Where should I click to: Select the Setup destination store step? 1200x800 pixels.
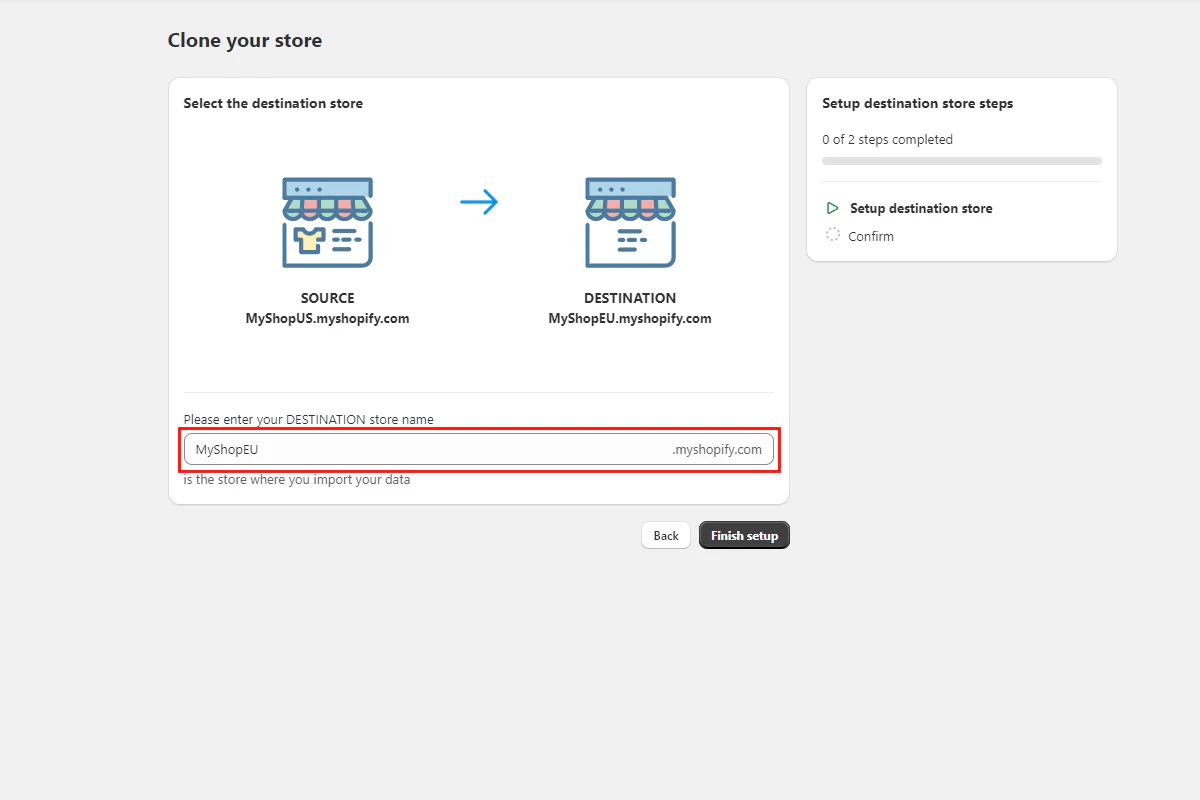tap(921, 208)
